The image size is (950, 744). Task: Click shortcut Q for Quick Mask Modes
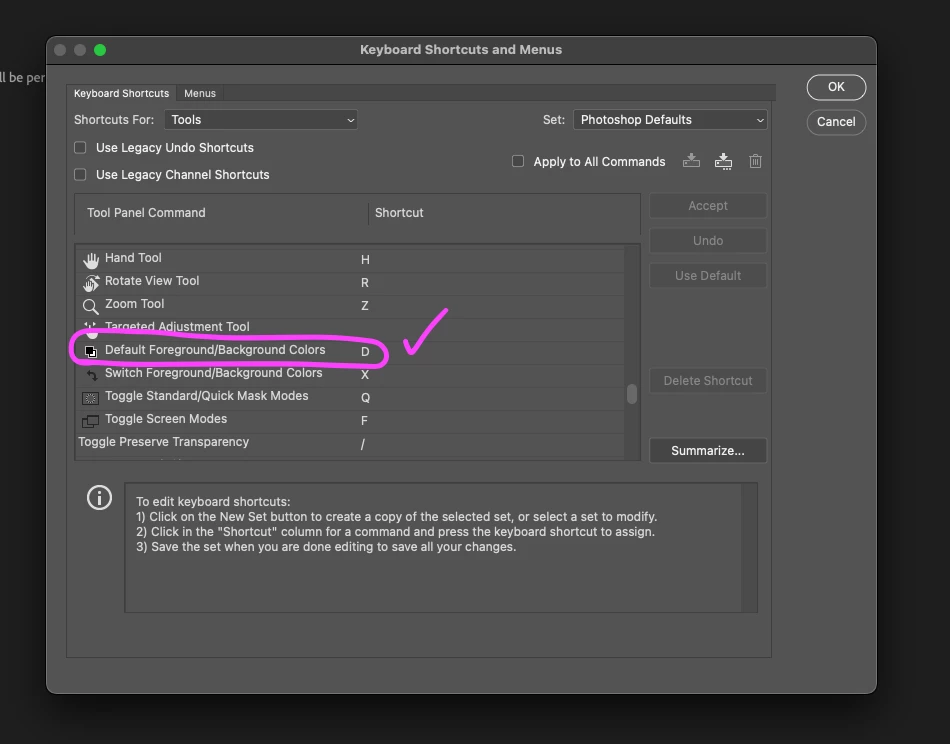click(x=365, y=398)
